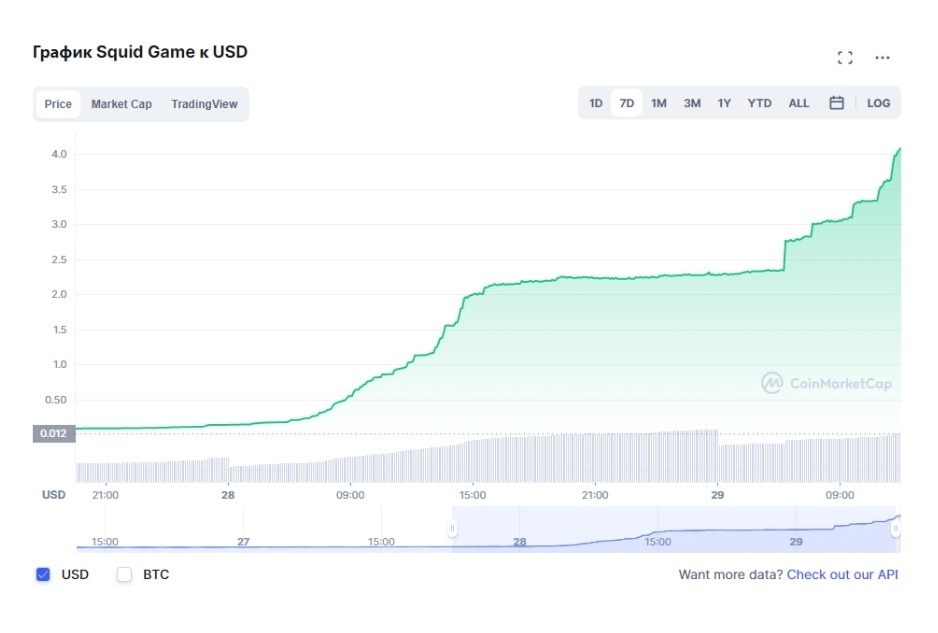Select the 1D time range

(596, 103)
